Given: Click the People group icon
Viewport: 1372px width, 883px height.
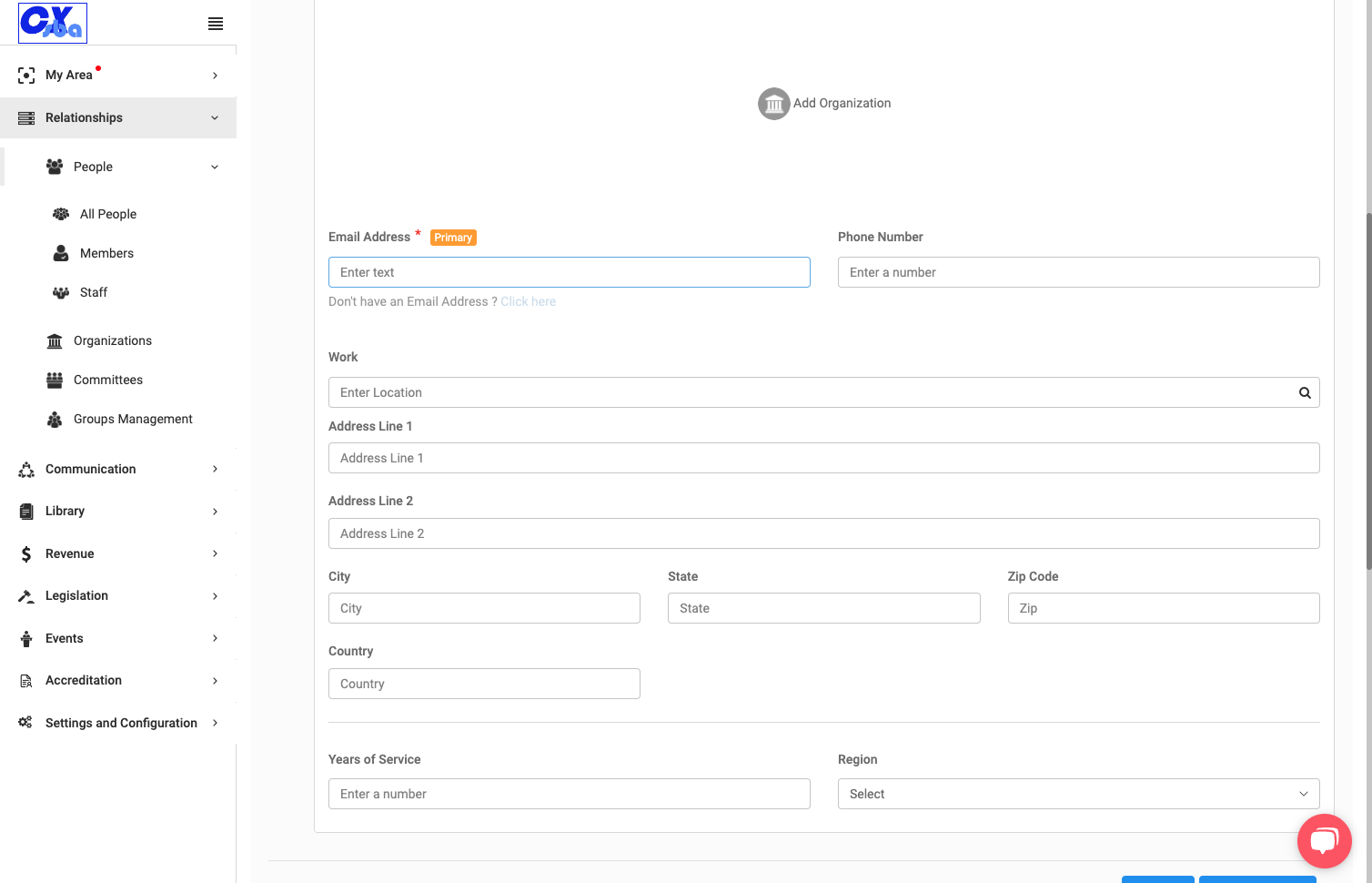Looking at the screenshot, I should point(55,167).
